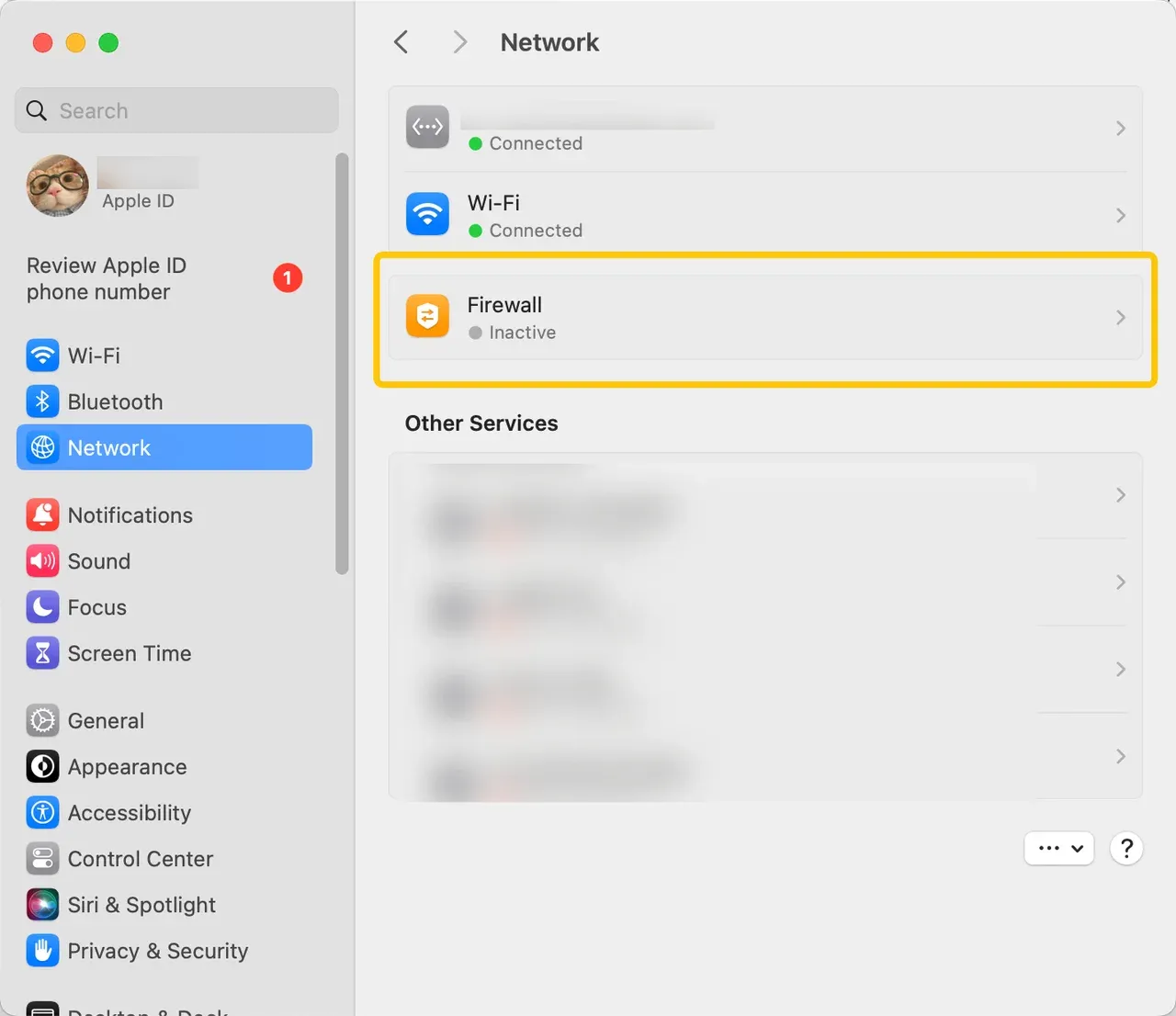The width and height of the screenshot is (1176, 1016).
Task: Expand the top connected service chevron
Action: tap(1121, 129)
